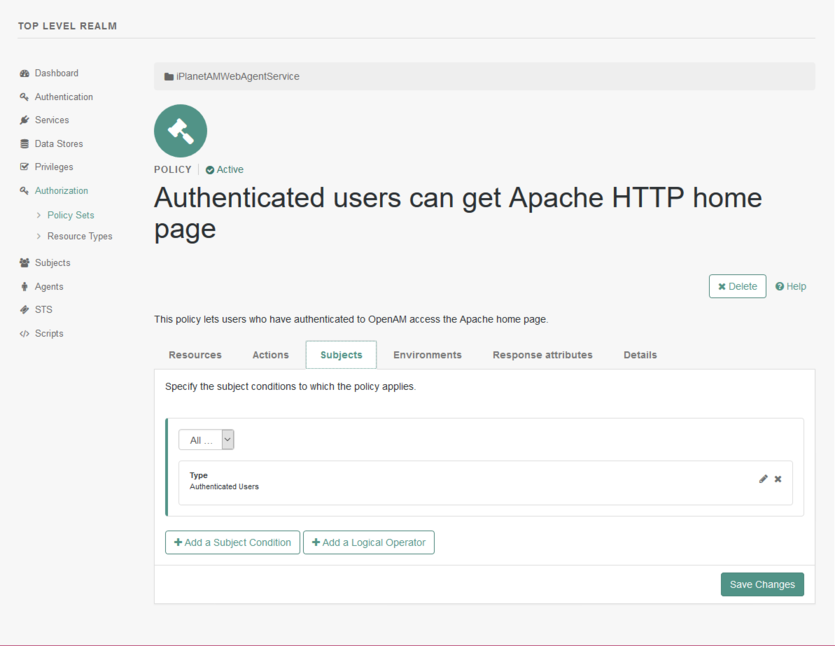This screenshot has height=646, width=835.
Task: Expand Policy Sets under Authorization
Action: (69, 214)
